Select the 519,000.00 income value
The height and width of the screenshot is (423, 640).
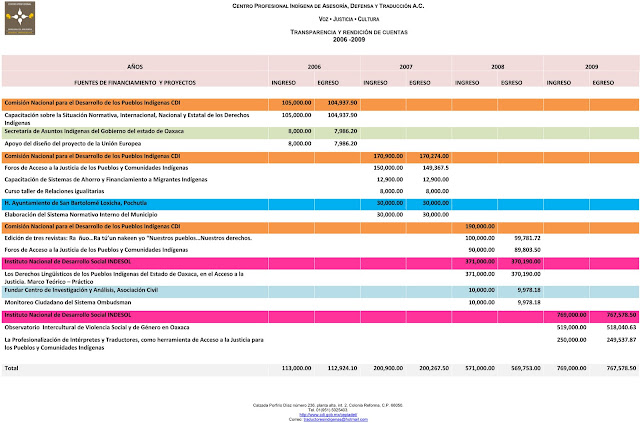[x=571, y=327]
